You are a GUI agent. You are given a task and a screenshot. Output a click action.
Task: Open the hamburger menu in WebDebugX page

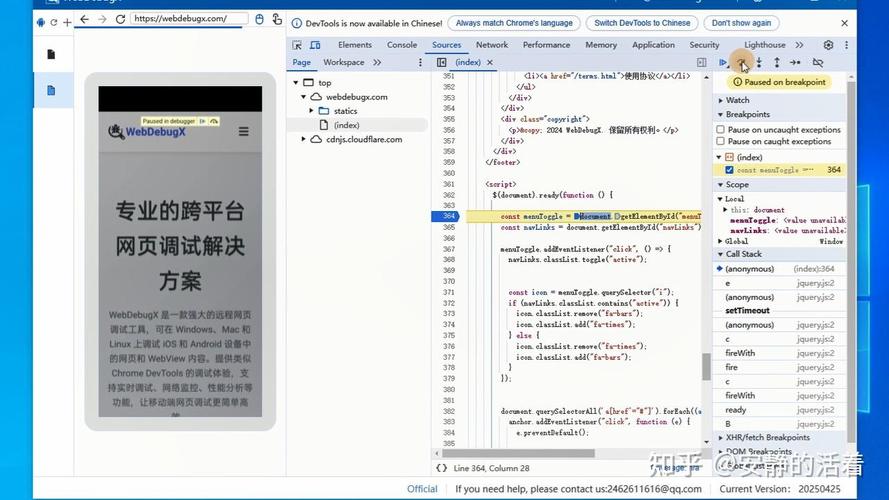pos(244,132)
